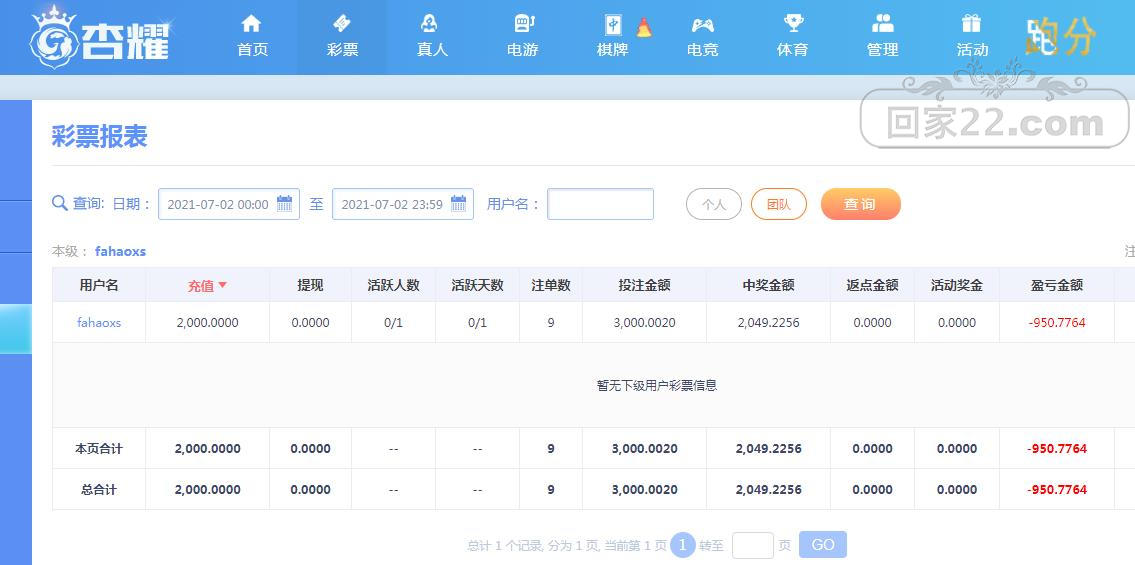Viewport: 1135px width, 565px height.
Task: Click the orange 查询 search button
Action: (x=861, y=204)
